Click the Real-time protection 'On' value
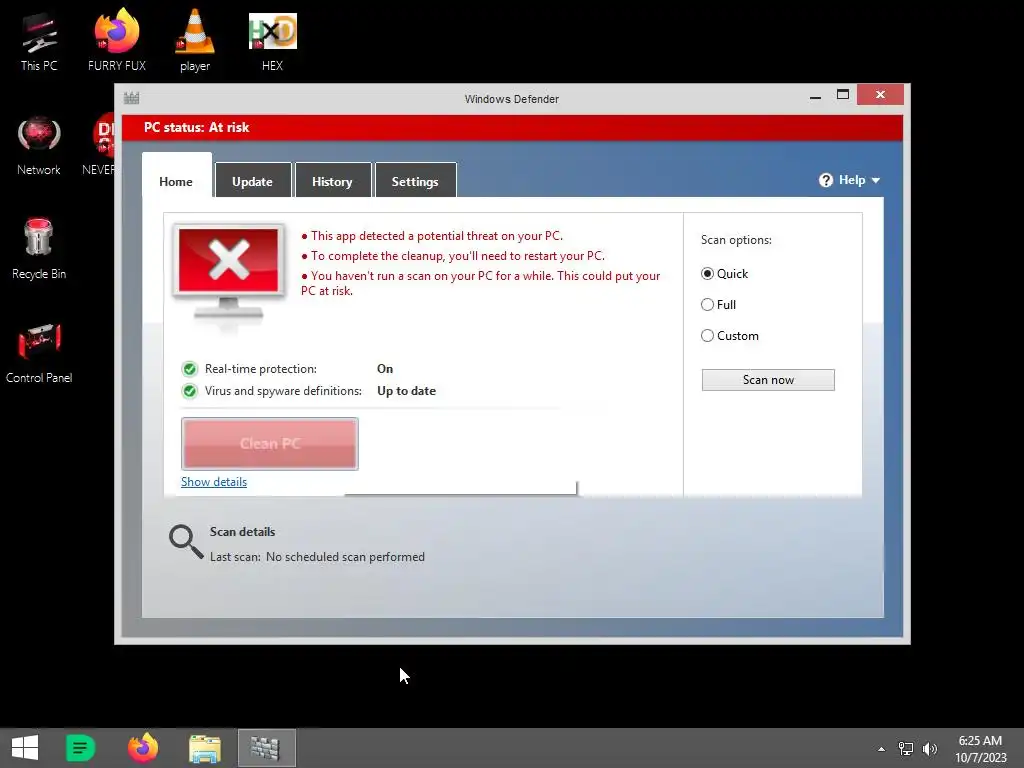This screenshot has width=1024, height=768. click(x=385, y=369)
